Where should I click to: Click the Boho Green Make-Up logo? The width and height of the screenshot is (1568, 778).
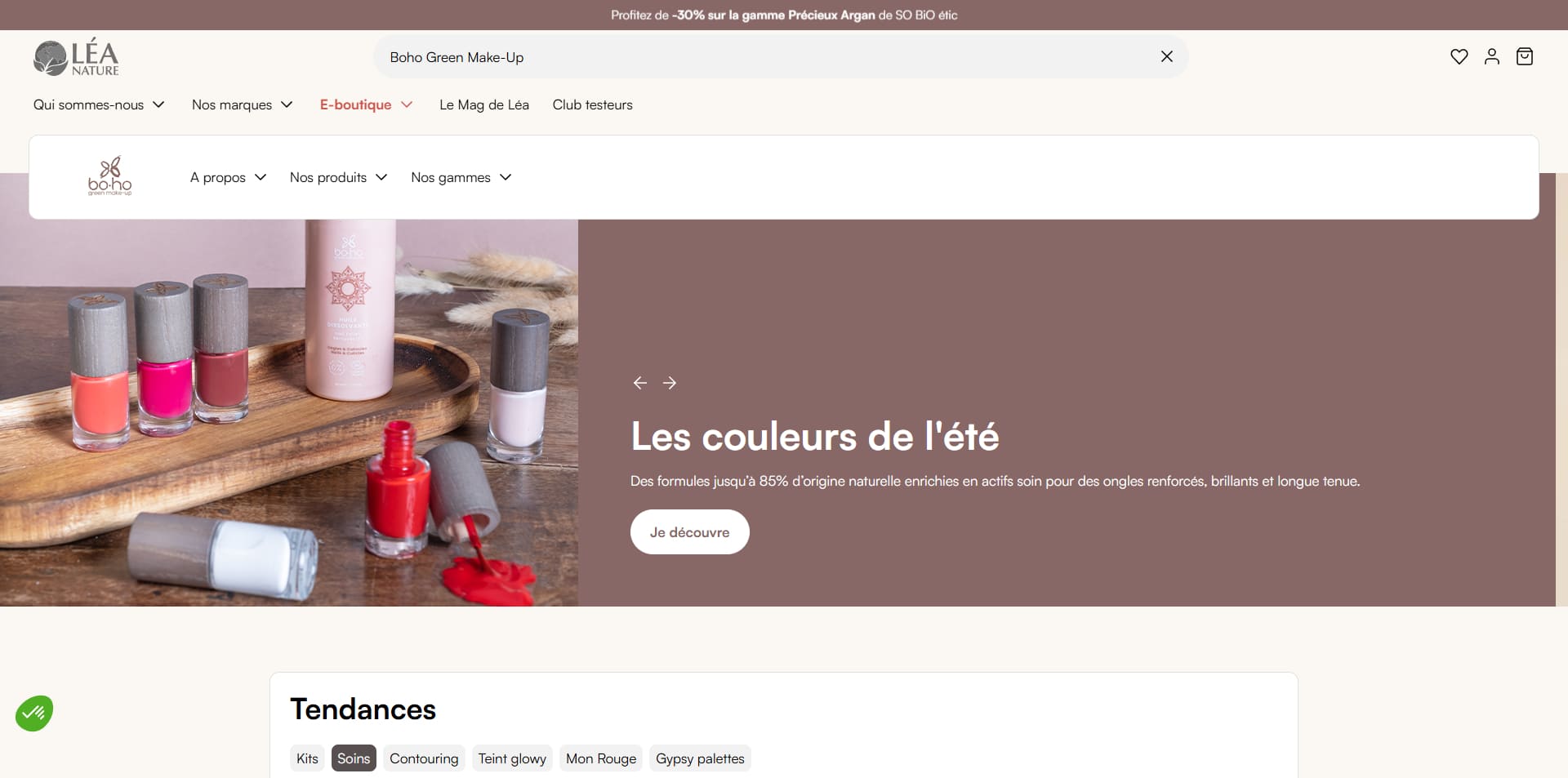[x=109, y=176]
